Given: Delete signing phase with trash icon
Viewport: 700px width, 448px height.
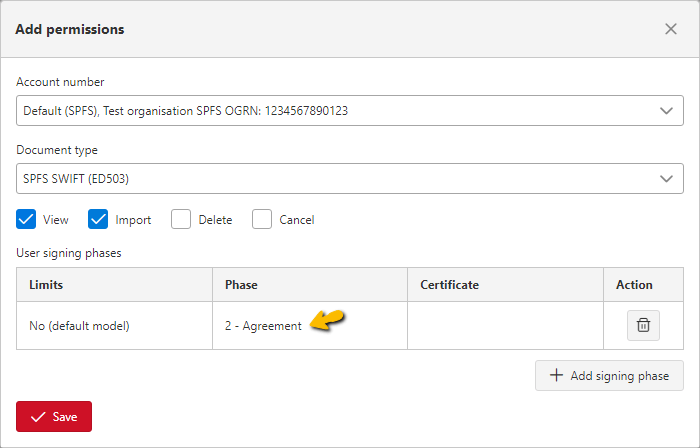Looking at the screenshot, I should pyautogui.click(x=643, y=325).
